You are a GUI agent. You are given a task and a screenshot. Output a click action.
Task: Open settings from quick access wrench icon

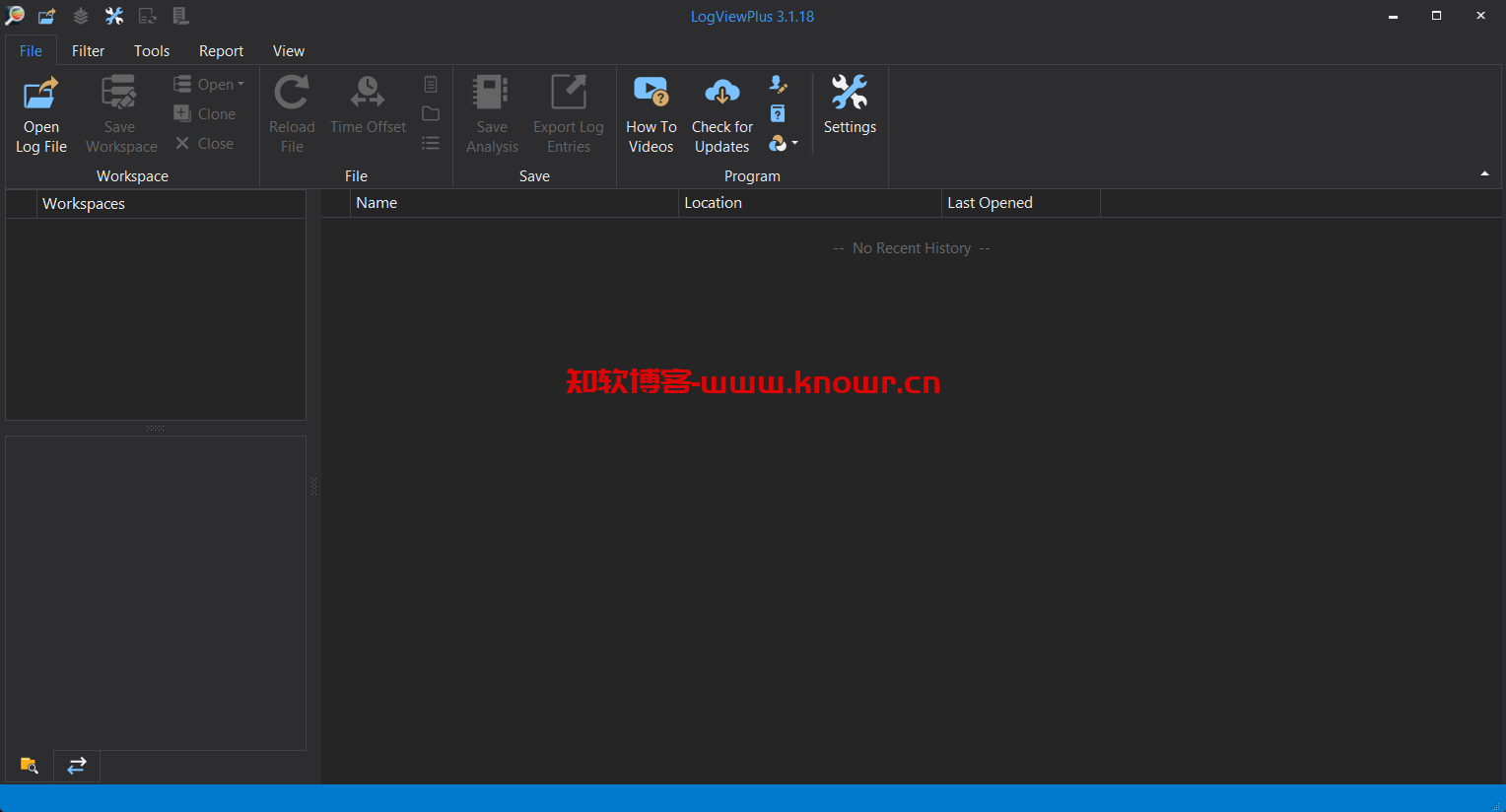114,16
